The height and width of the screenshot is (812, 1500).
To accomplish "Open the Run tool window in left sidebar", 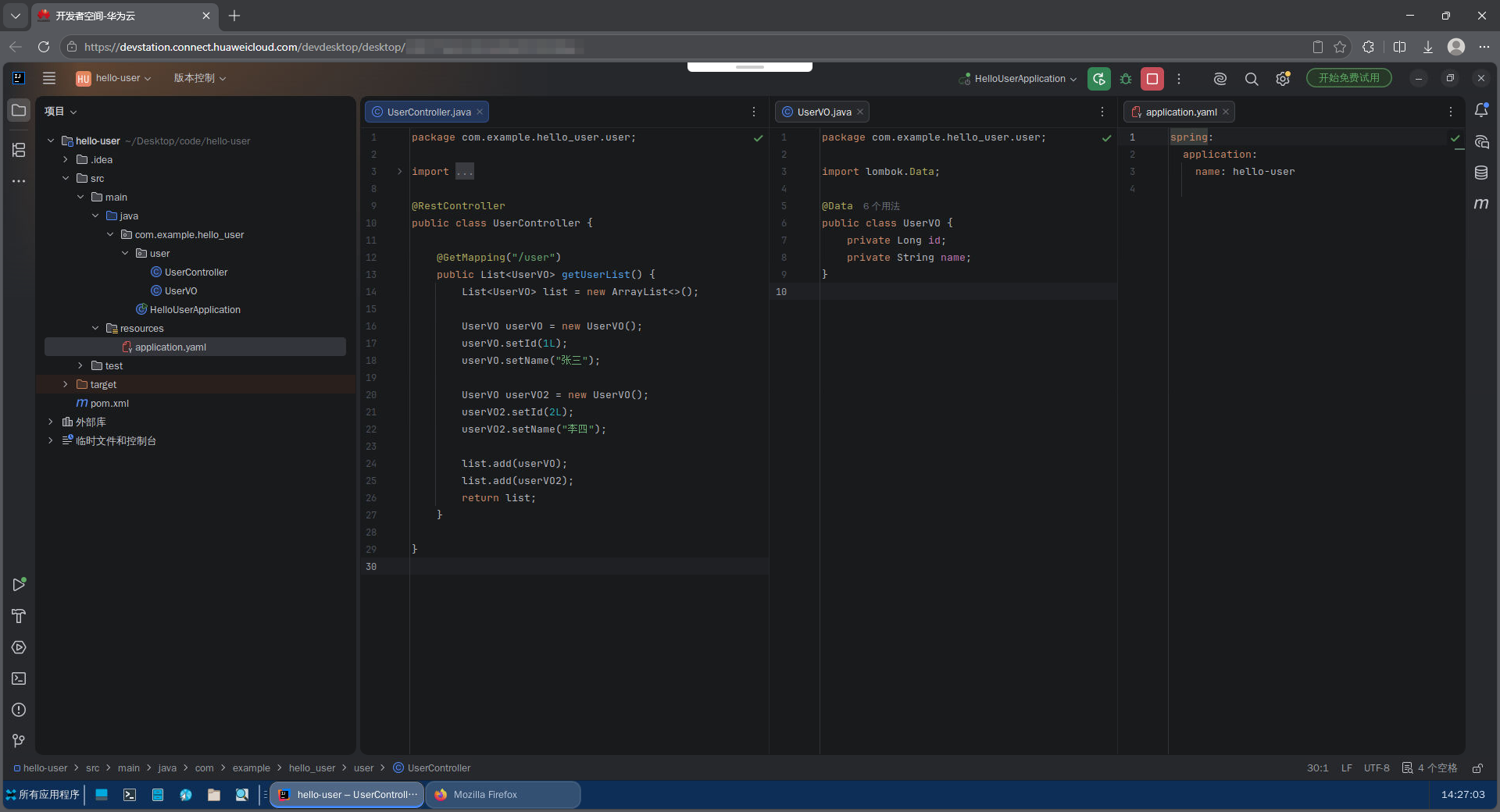I will pos(19,585).
